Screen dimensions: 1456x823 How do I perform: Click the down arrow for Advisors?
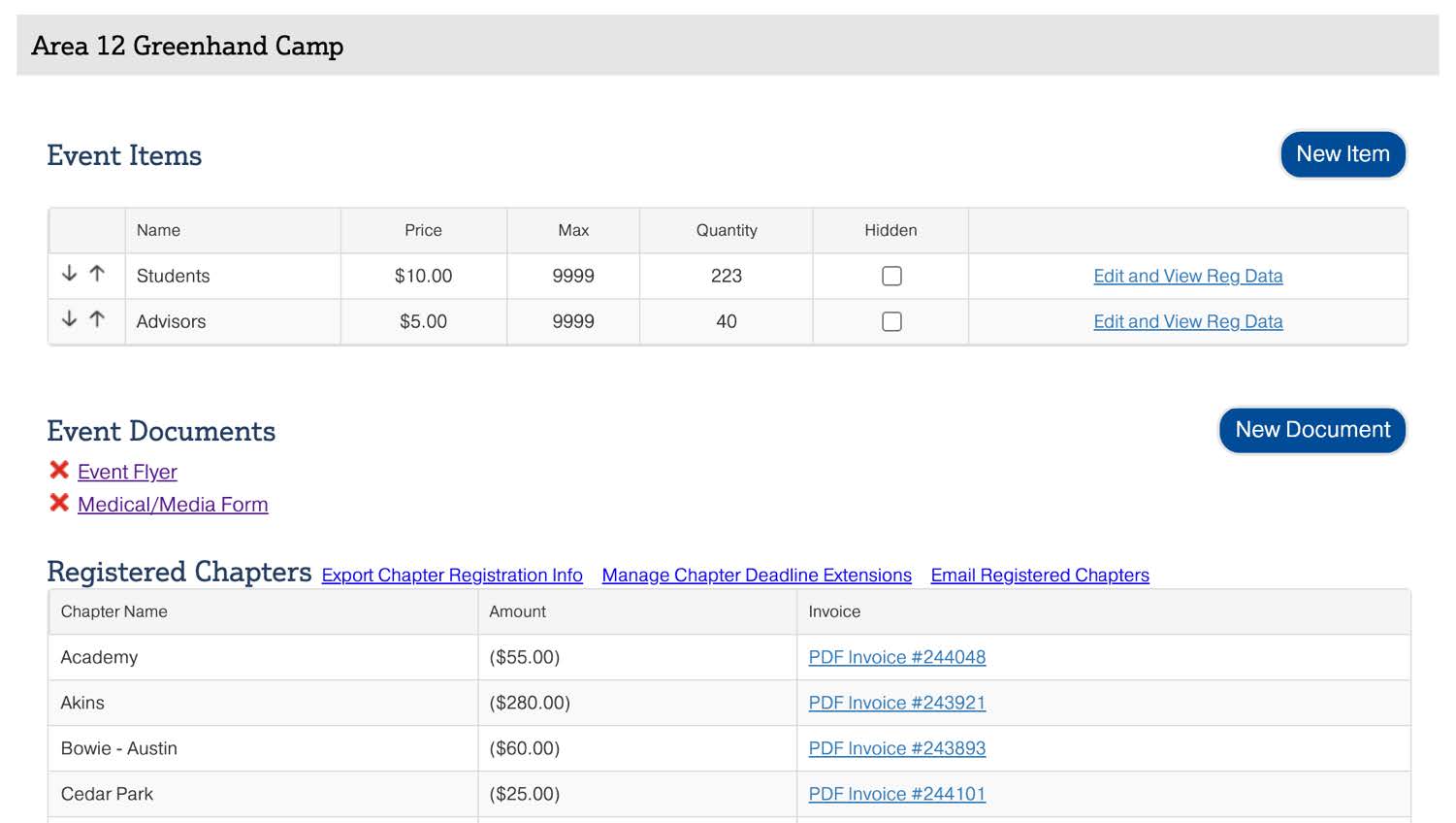69,319
